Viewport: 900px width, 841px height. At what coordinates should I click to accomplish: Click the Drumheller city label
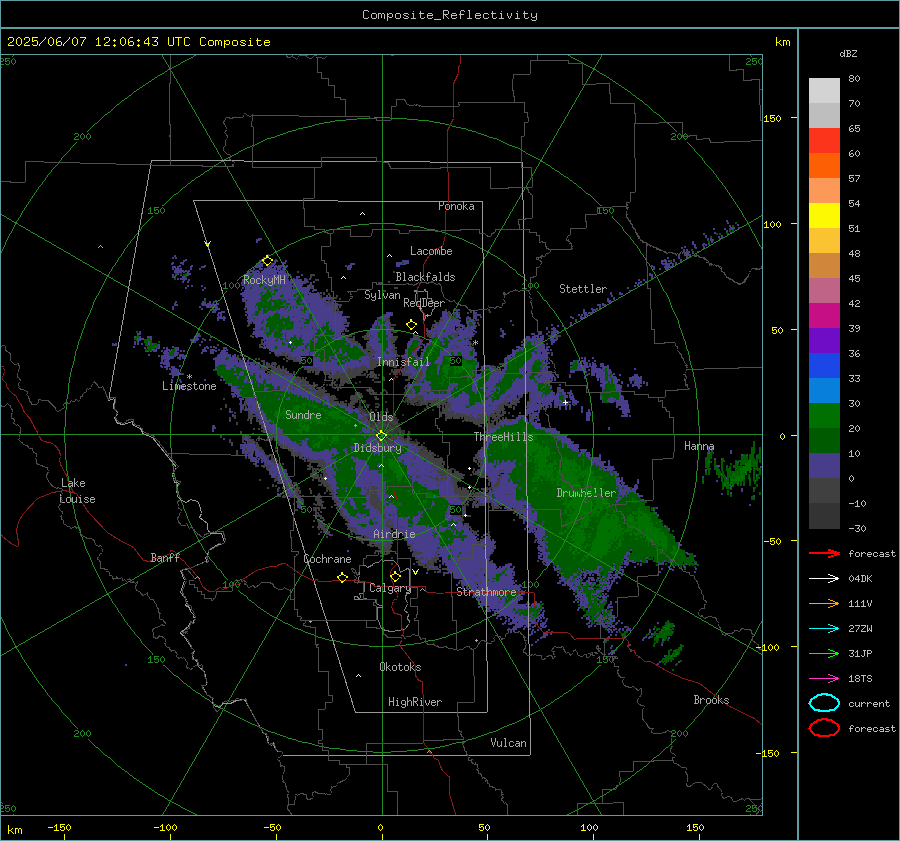(x=586, y=493)
